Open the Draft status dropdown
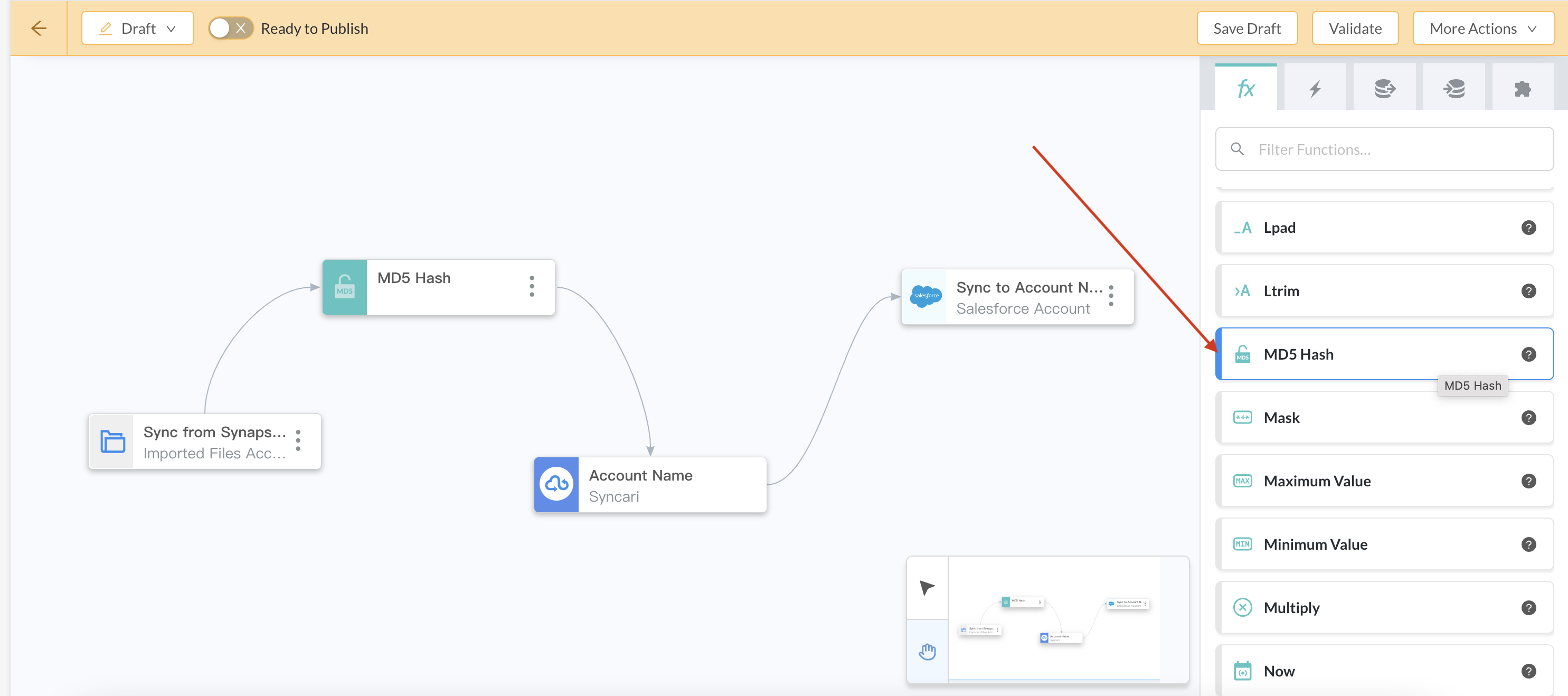The image size is (1568, 696). tap(138, 28)
